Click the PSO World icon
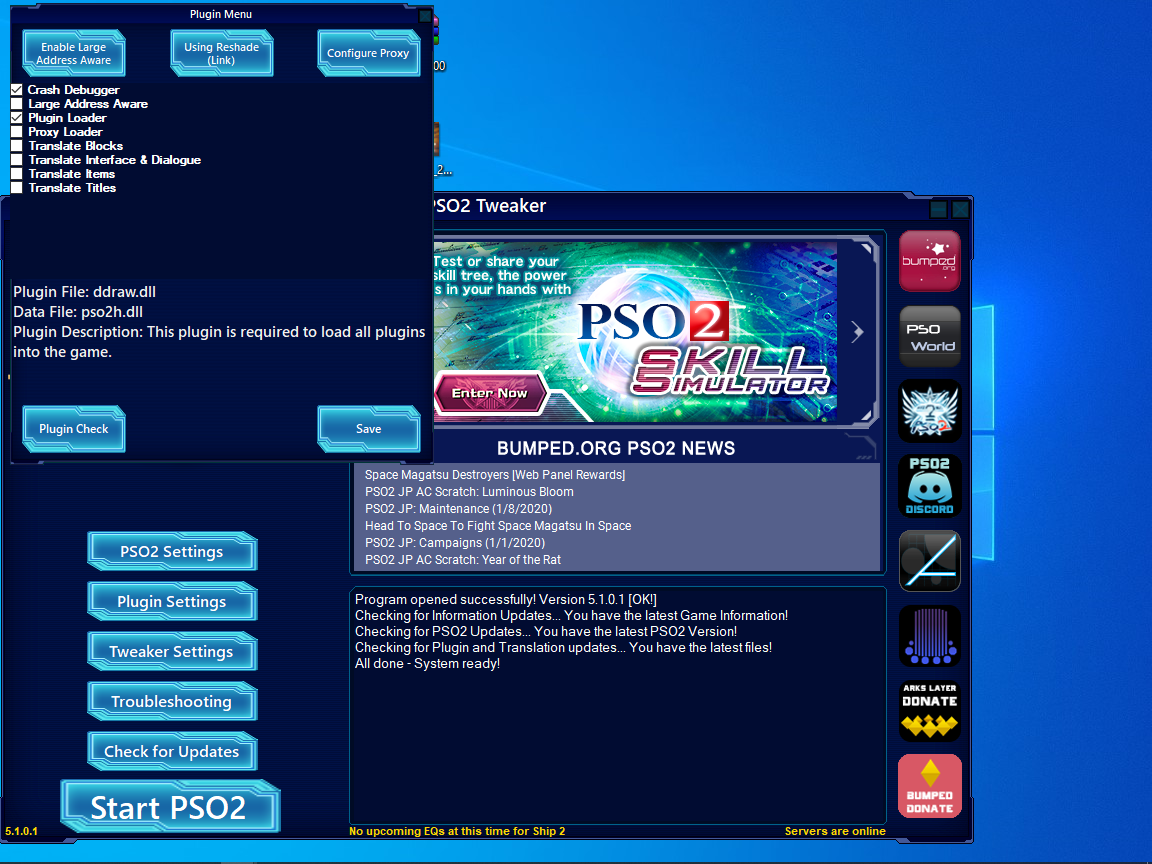 (929, 336)
